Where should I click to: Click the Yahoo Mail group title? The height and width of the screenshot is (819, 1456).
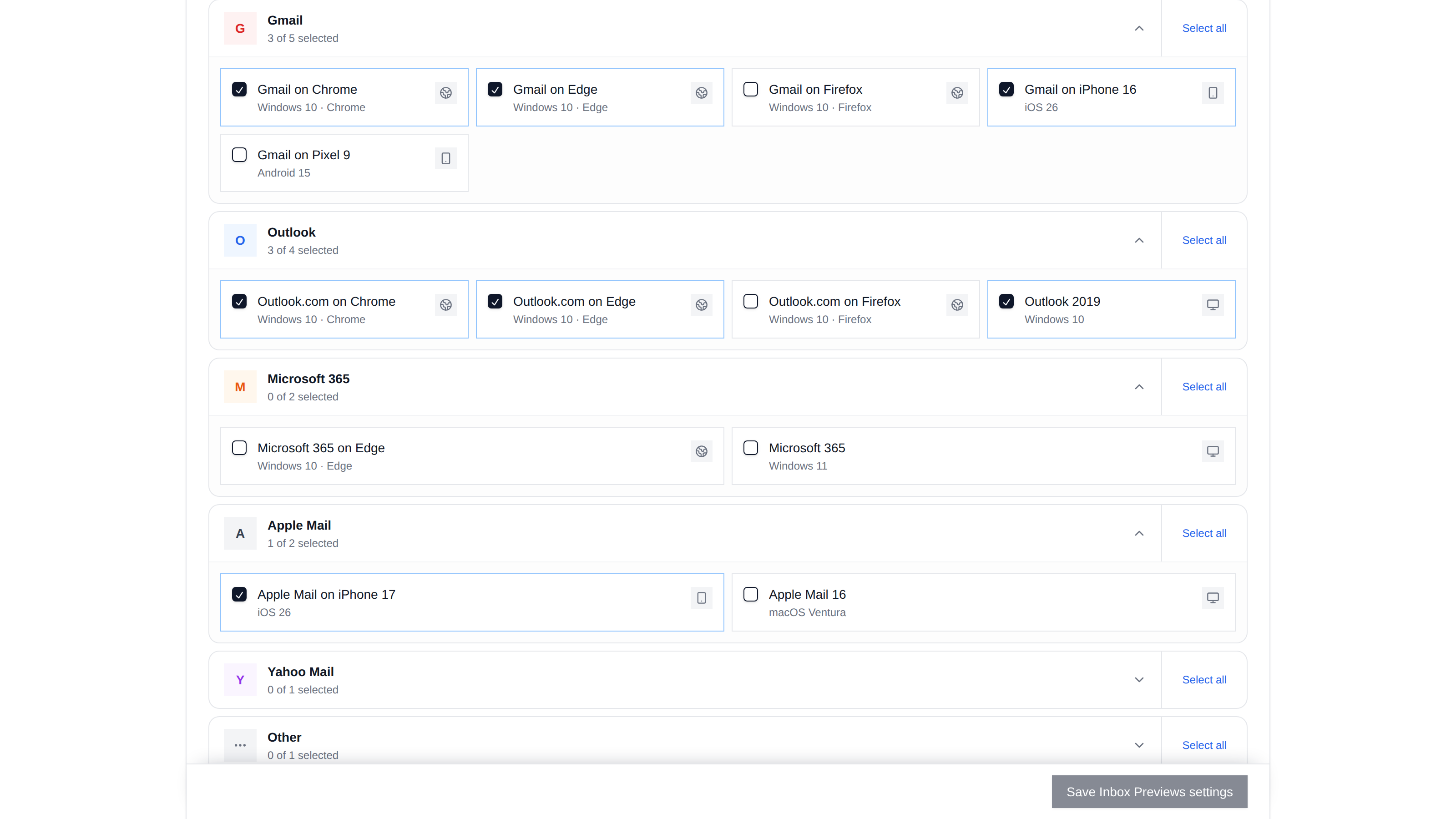pos(300,672)
